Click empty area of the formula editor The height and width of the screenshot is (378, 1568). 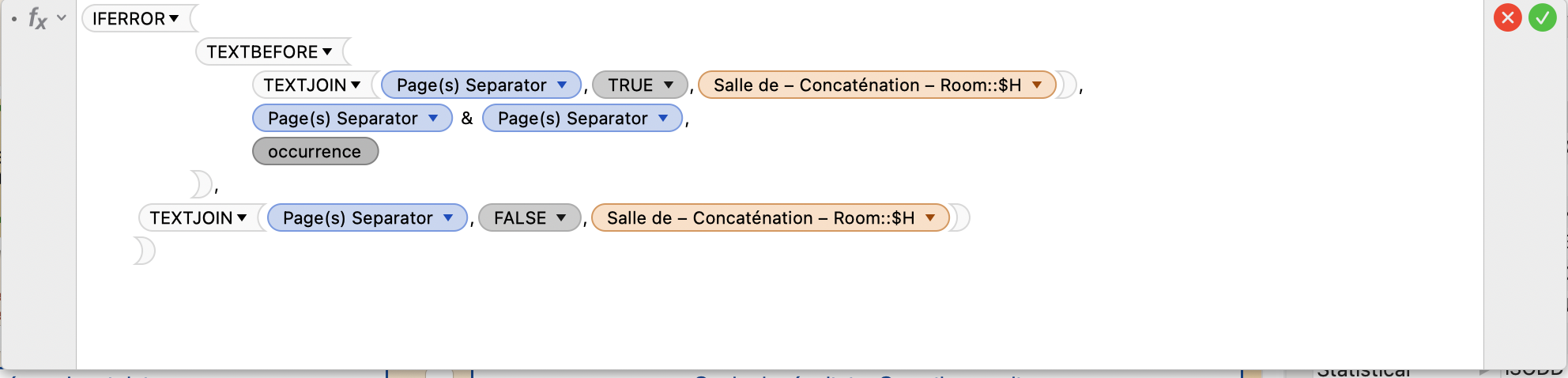point(790,308)
